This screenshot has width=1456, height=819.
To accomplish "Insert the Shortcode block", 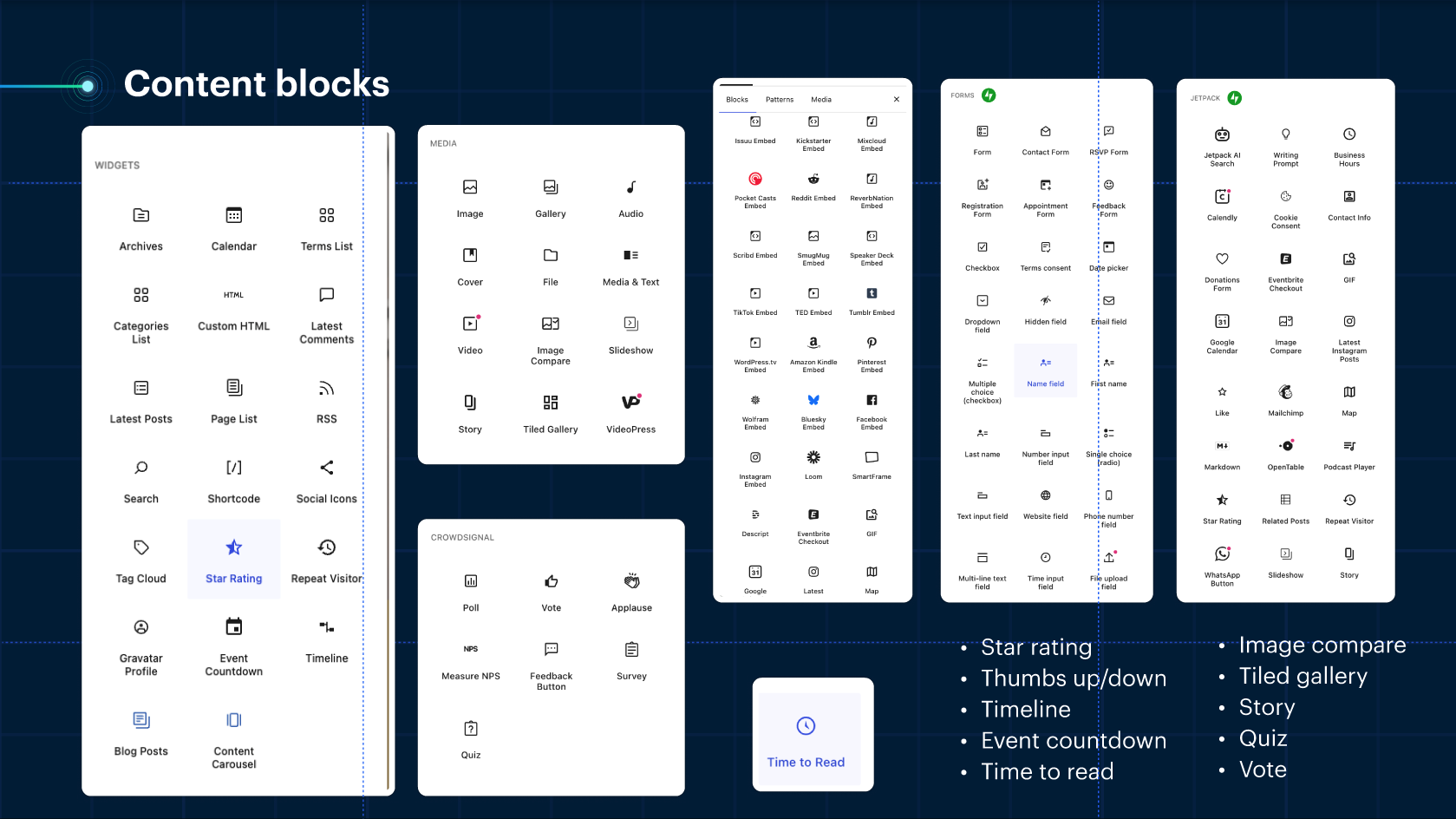I will [234, 482].
